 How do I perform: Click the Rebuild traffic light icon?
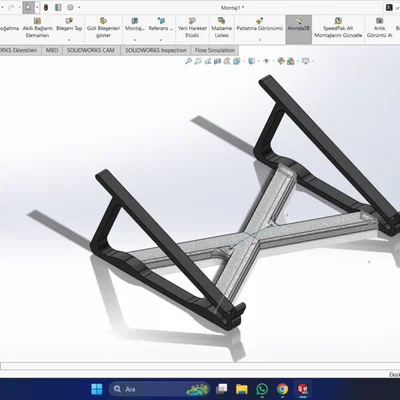46,7
